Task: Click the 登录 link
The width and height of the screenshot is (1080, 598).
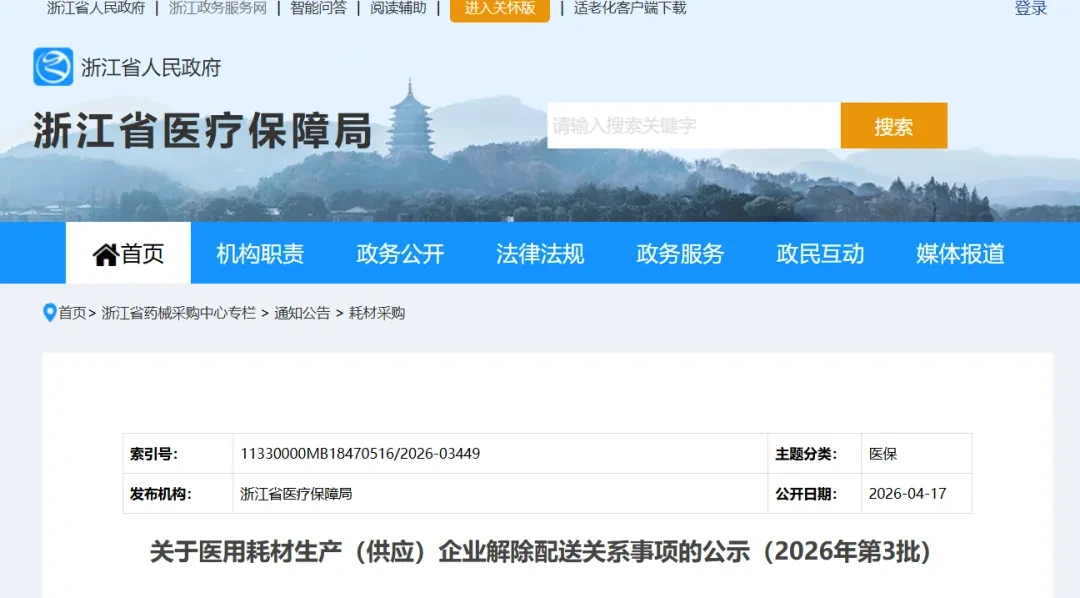Action: pos(1030,8)
